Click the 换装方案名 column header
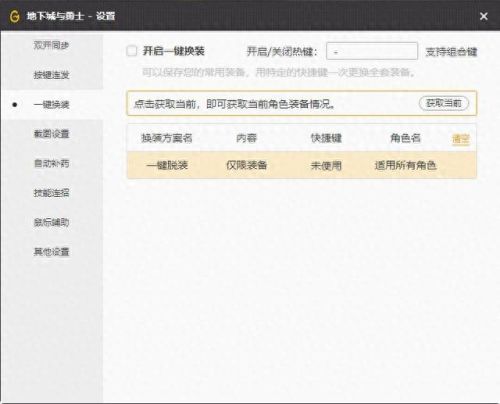 [167, 138]
